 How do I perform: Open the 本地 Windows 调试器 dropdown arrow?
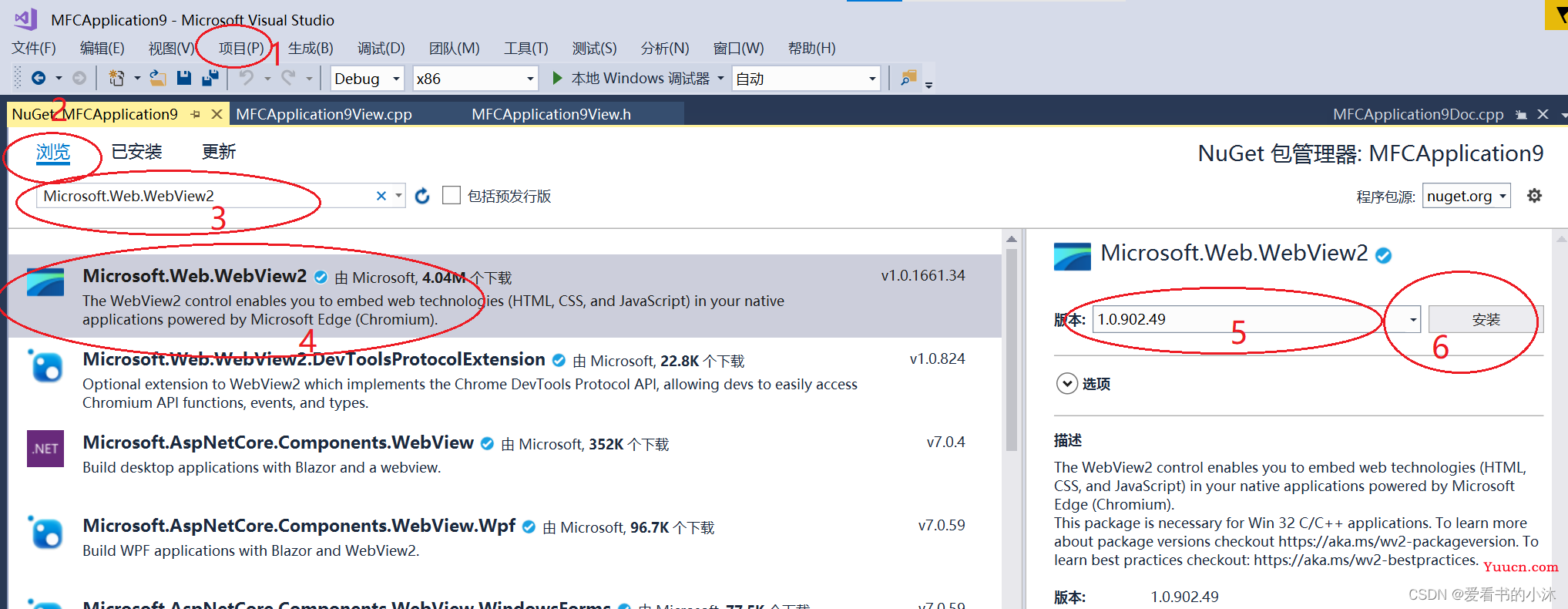(720, 78)
